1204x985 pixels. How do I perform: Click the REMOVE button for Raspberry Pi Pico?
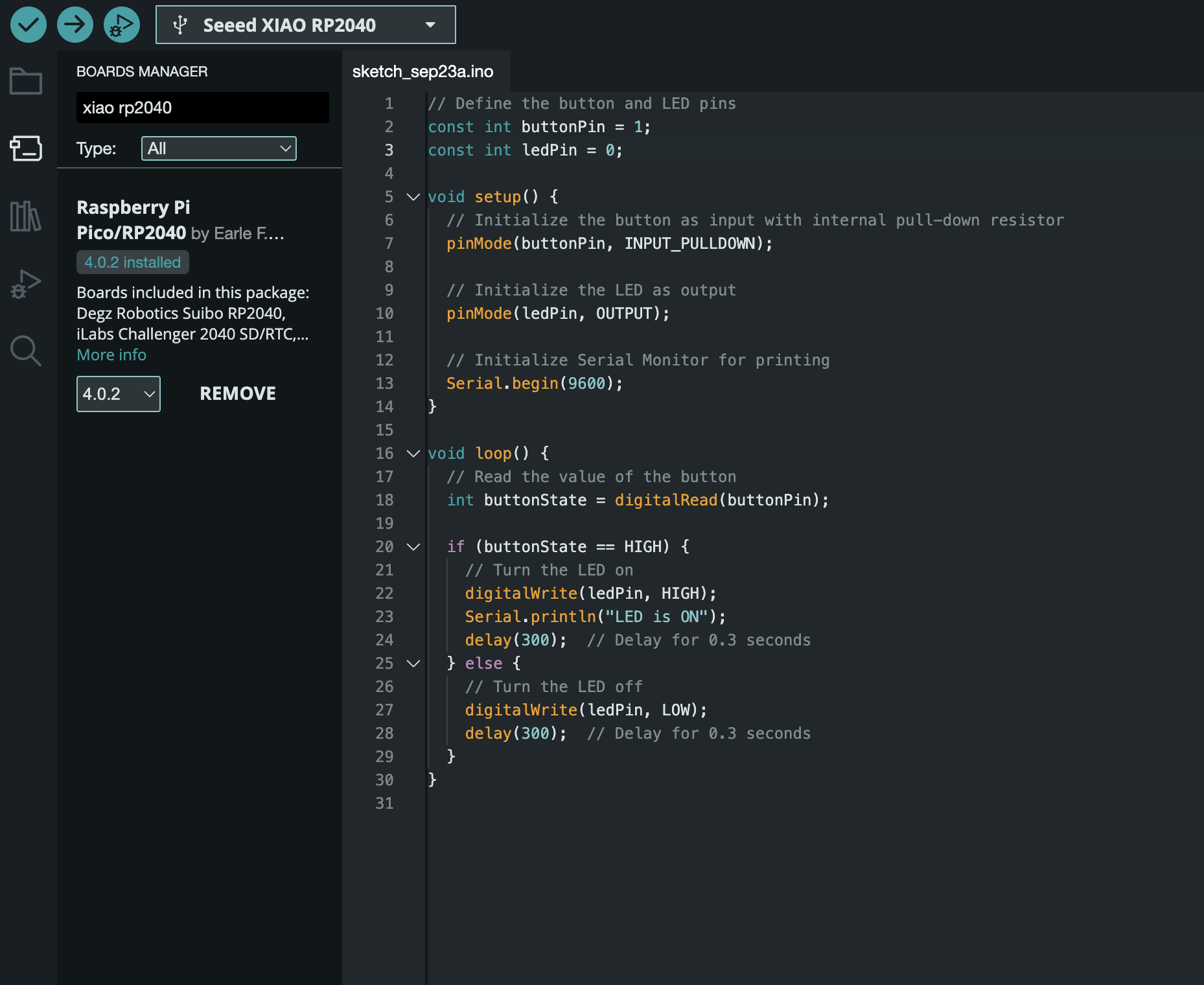point(238,393)
